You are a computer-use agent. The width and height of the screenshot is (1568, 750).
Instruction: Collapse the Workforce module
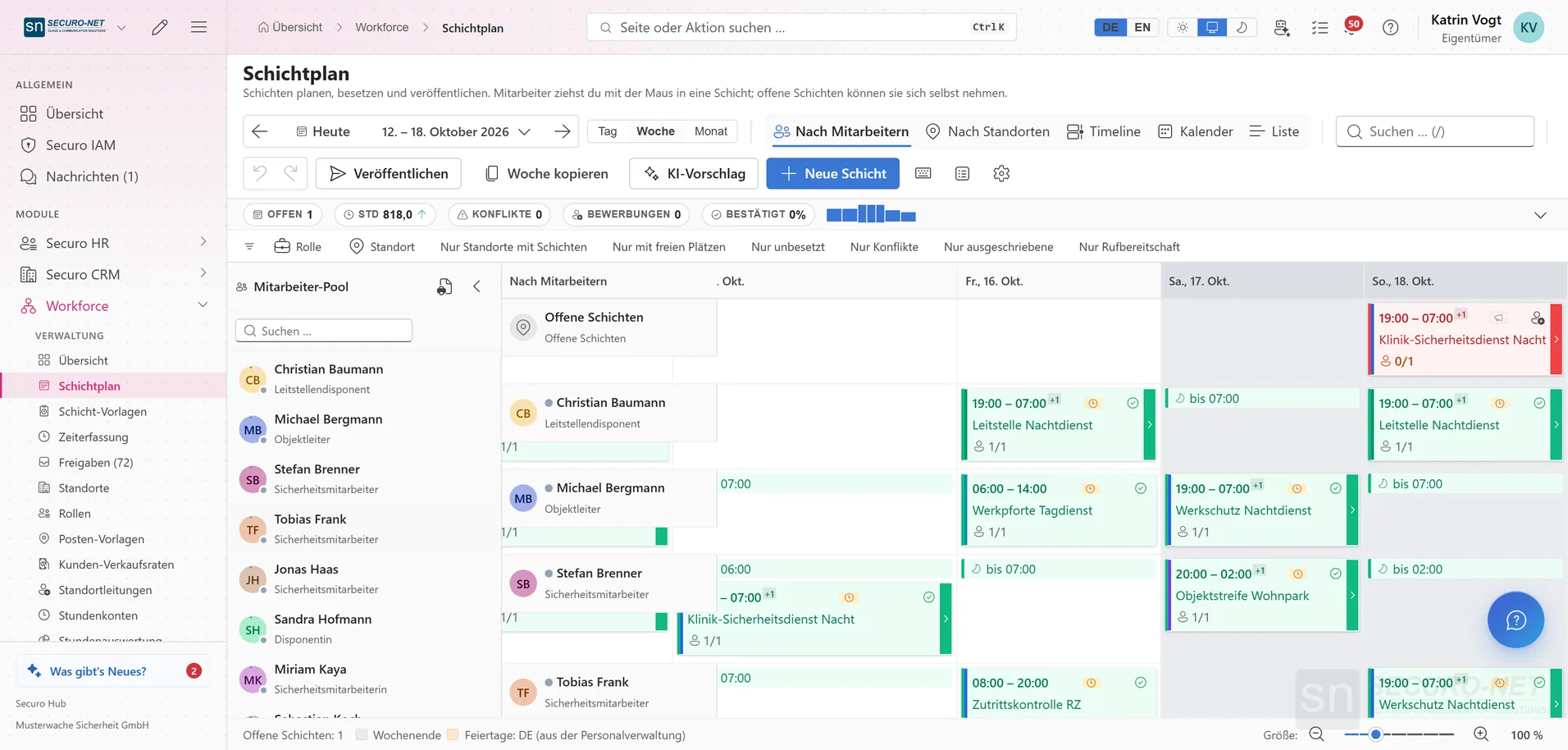click(203, 304)
